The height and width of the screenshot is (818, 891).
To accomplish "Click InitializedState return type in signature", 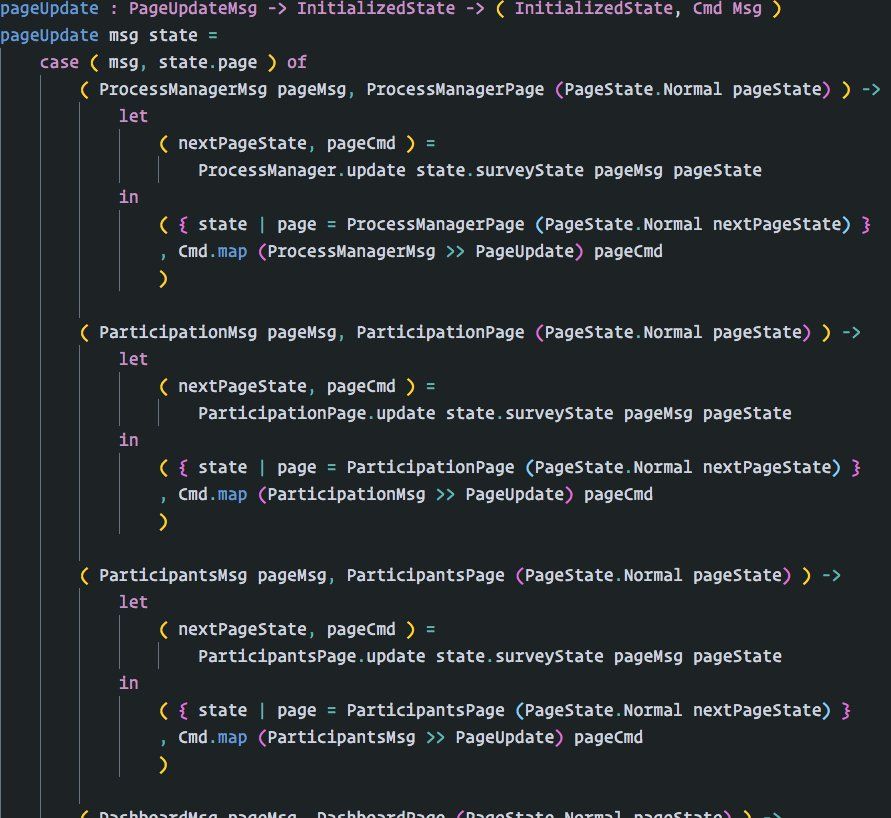I will point(593,9).
